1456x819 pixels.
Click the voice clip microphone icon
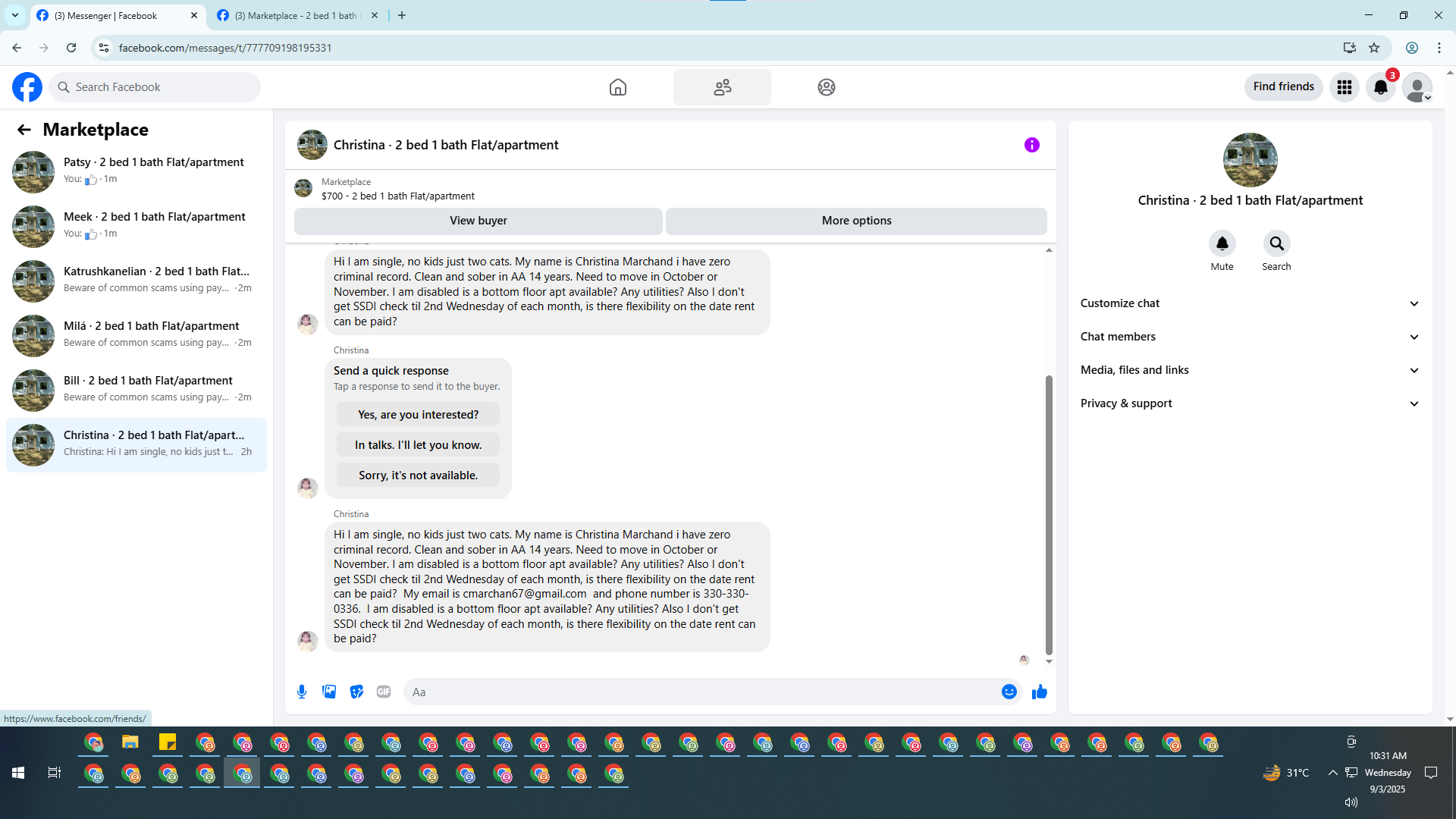[x=302, y=692]
